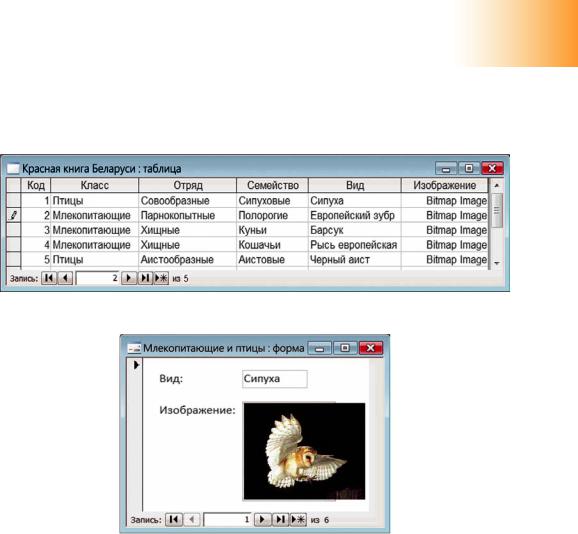The width and height of the screenshot is (578, 534).
Task: Maximize the Млекопитающие и птицы form window
Action: 345,348
